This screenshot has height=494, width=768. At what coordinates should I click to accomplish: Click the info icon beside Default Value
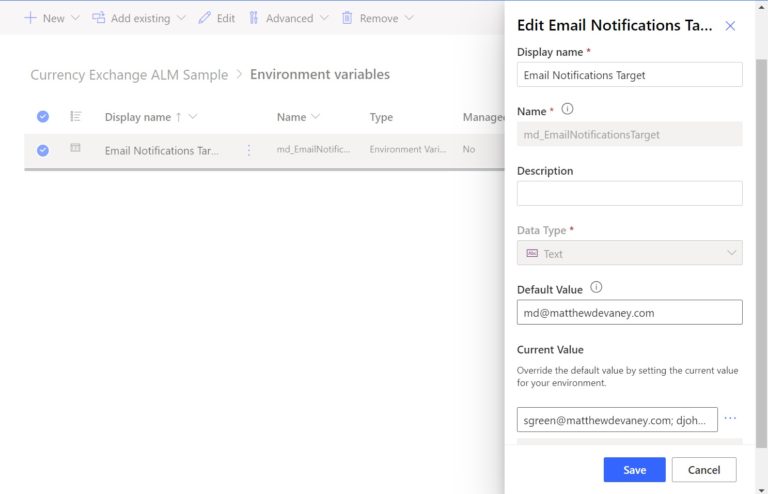pyautogui.click(x=596, y=288)
